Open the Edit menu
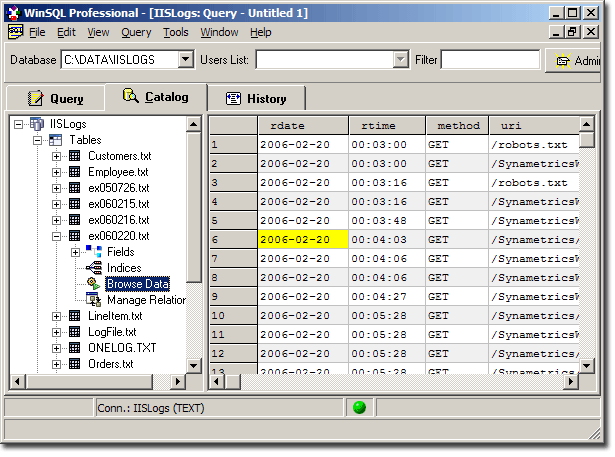Image resolution: width=615 pixels, height=457 pixels. [x=66, y=32]
